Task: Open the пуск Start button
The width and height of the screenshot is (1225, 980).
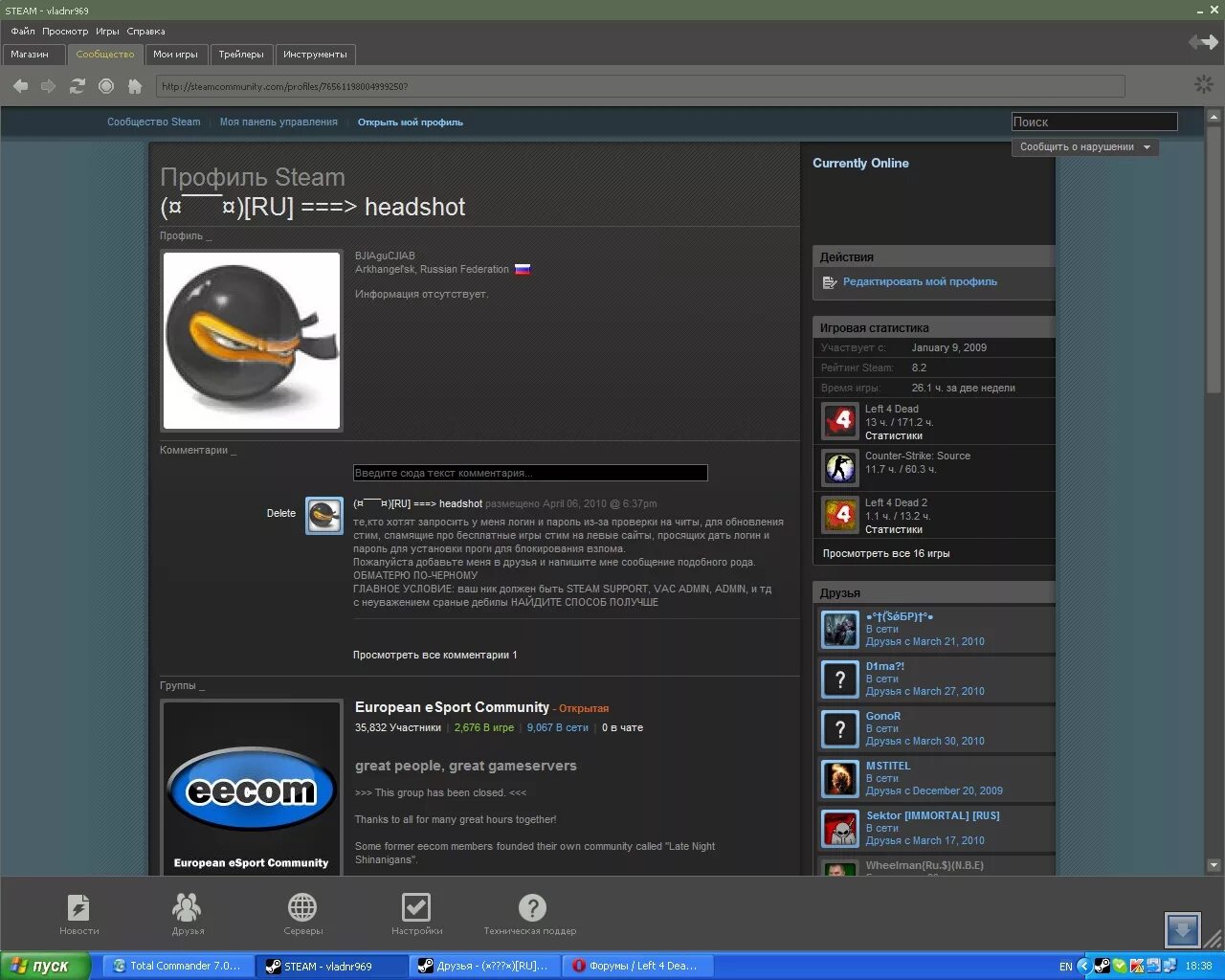Action: click(45, 966)
